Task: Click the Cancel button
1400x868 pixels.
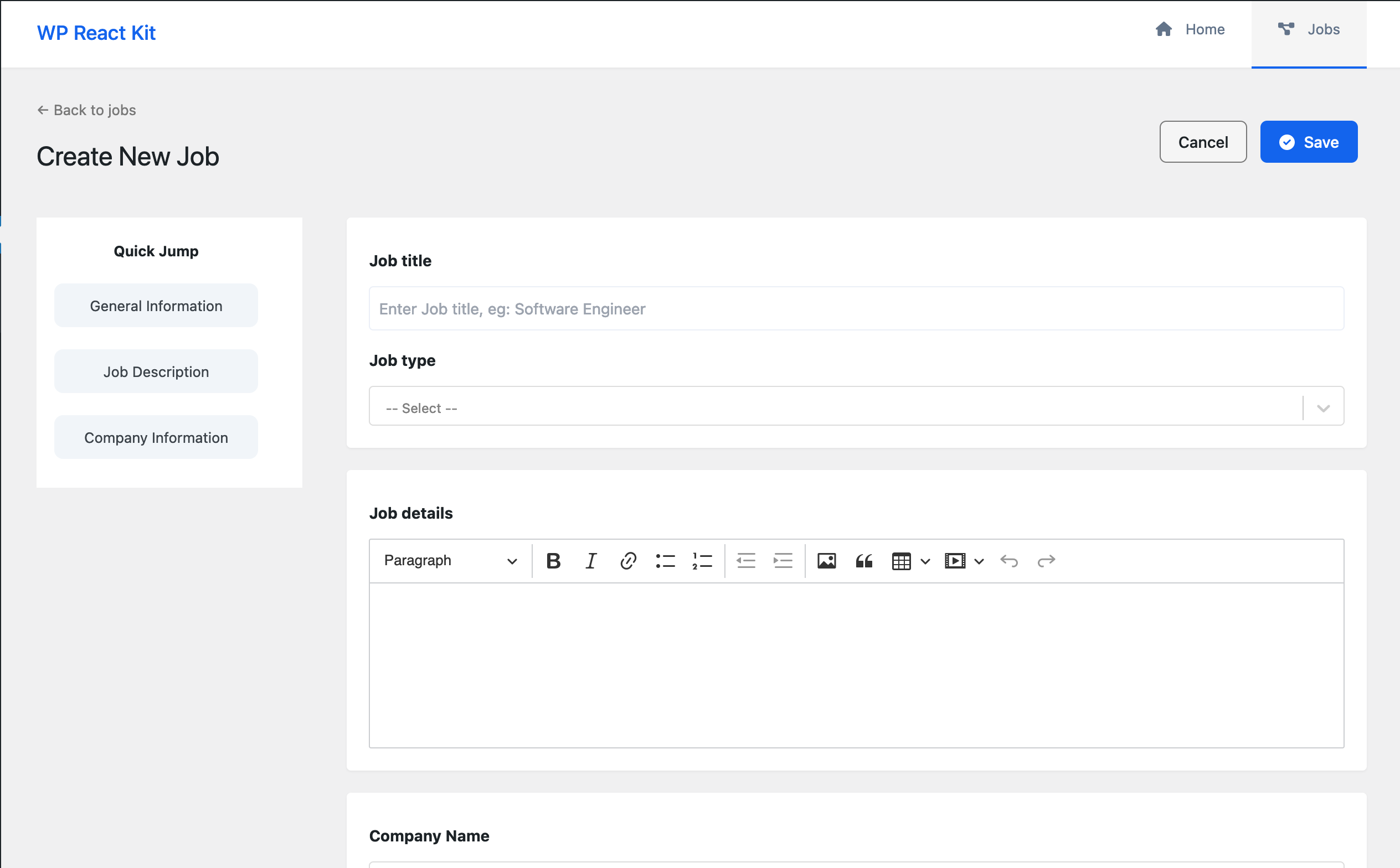Action: [1202, 141]
